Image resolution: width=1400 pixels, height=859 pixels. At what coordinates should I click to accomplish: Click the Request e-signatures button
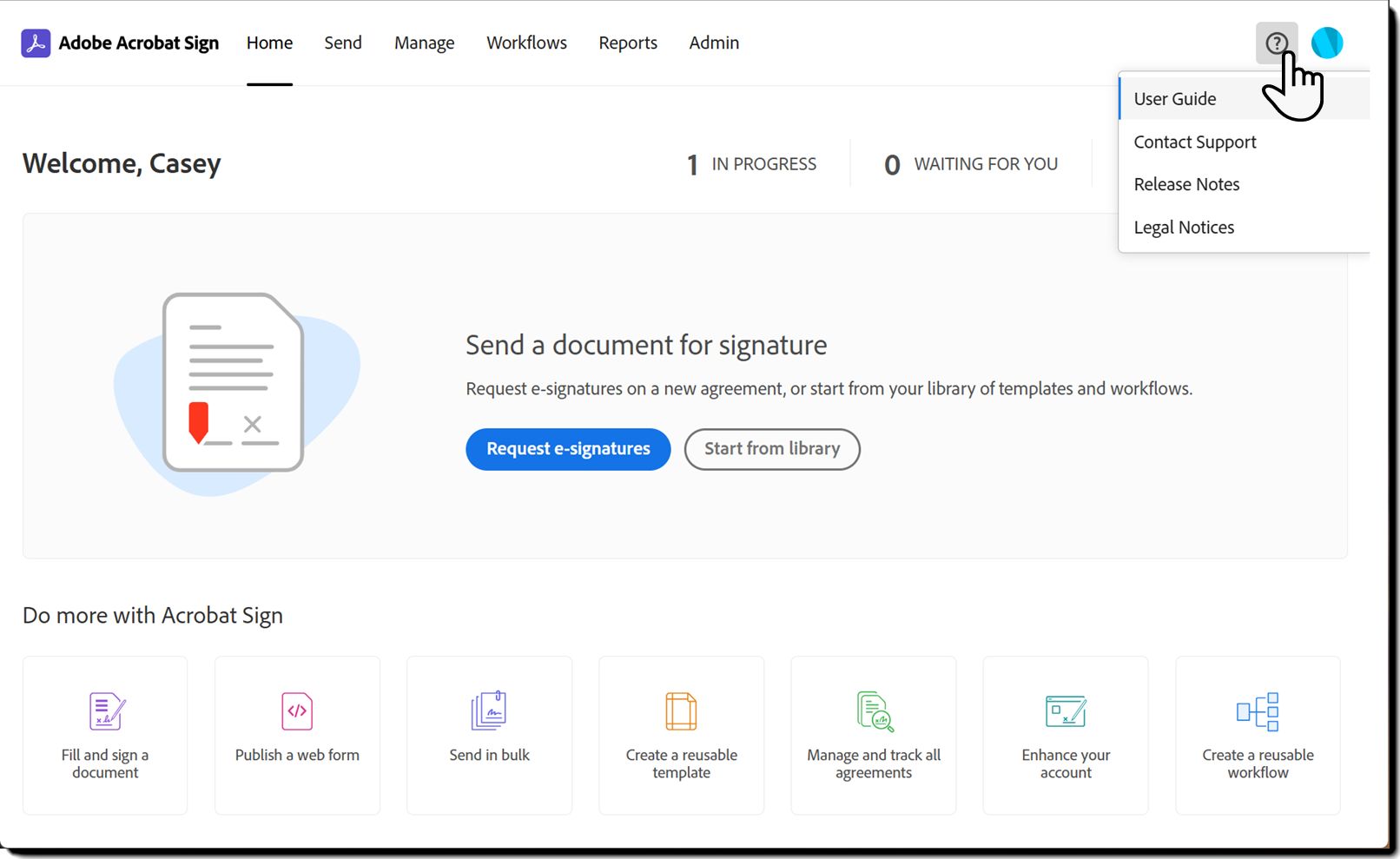pos(568,449)
